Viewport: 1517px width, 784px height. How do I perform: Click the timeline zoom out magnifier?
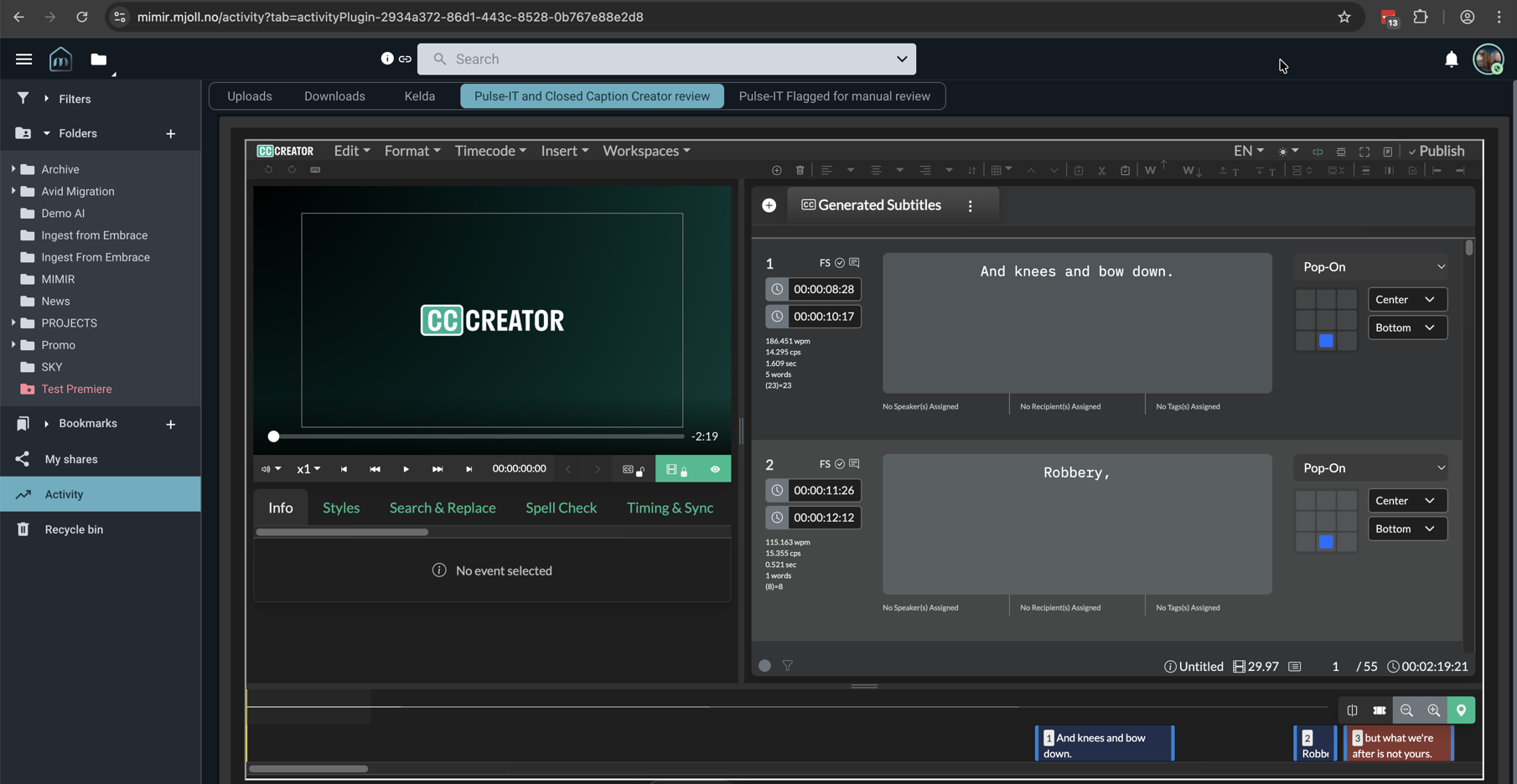click(x=1406, y=710)
